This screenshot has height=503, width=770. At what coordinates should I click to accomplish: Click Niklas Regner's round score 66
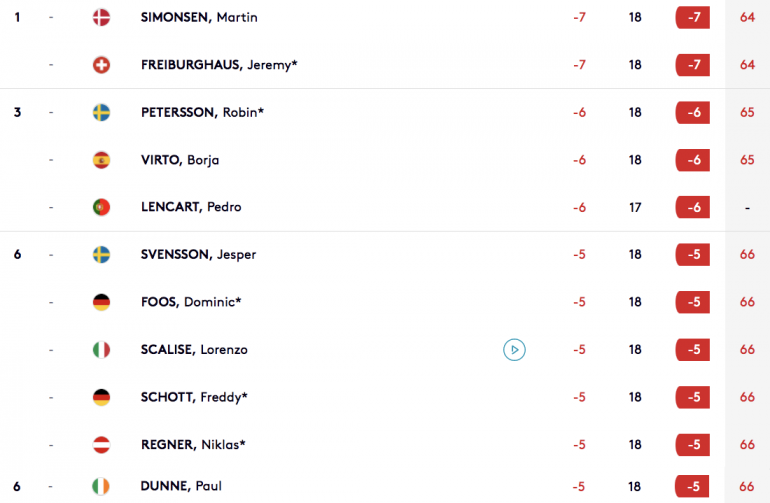click(x=747, y=445)
